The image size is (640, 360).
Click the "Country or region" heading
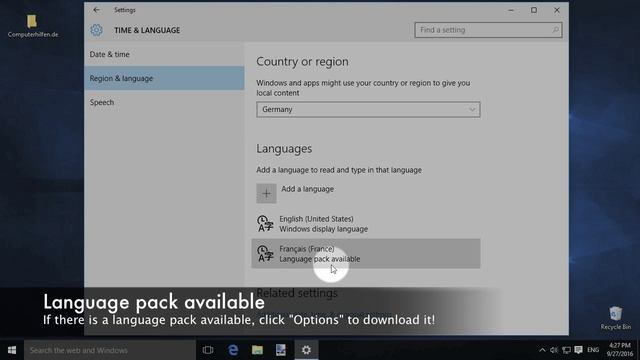302,62
